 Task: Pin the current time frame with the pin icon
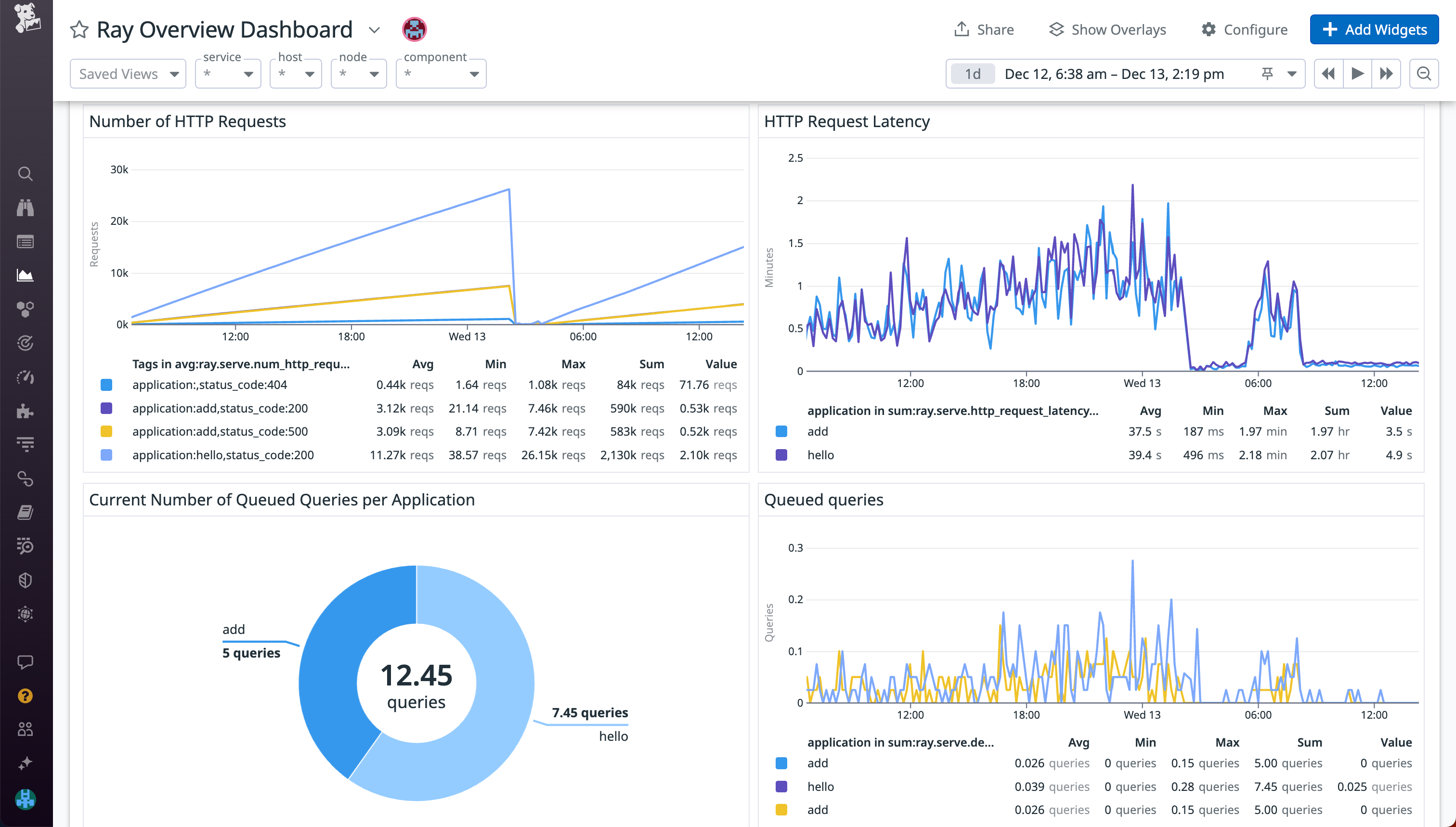point(1267,73)
